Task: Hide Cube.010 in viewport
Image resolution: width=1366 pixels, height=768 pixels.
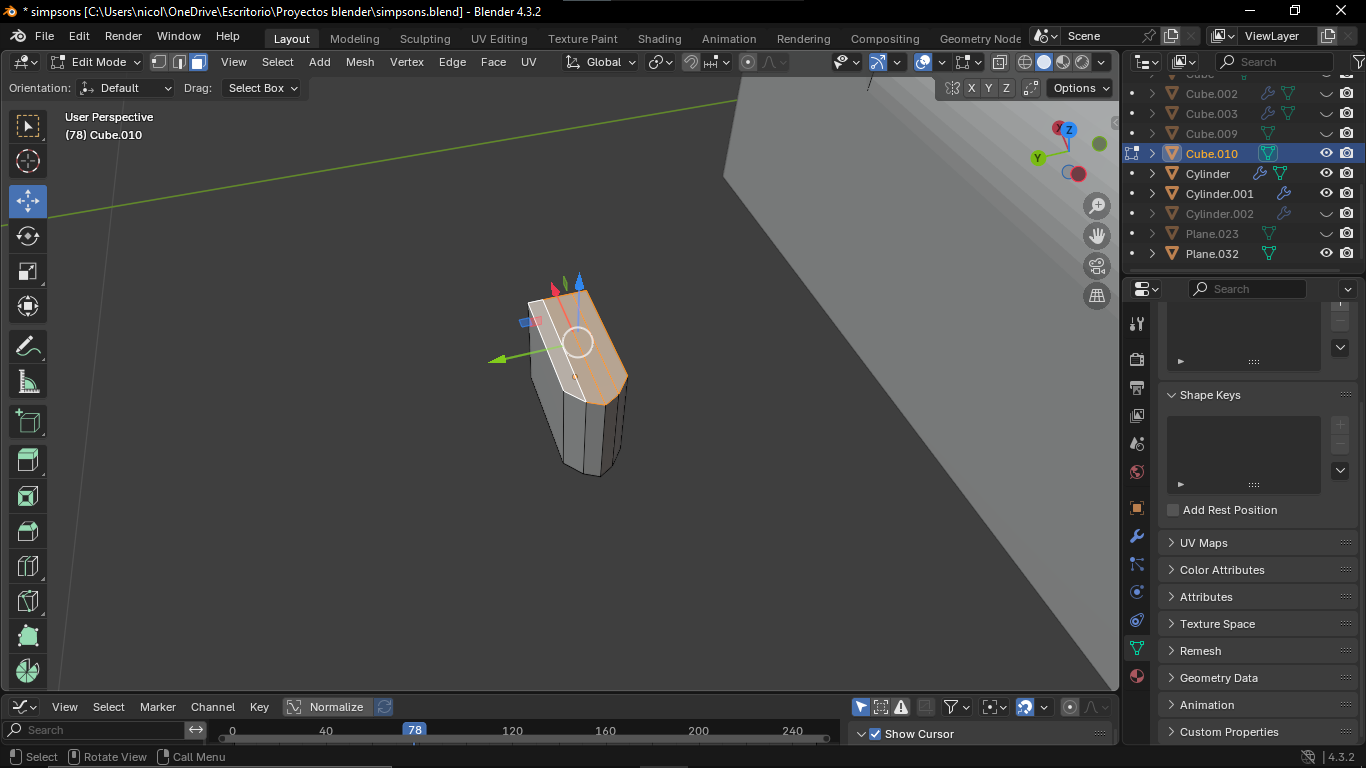Action: click(x=1326, y=154)
